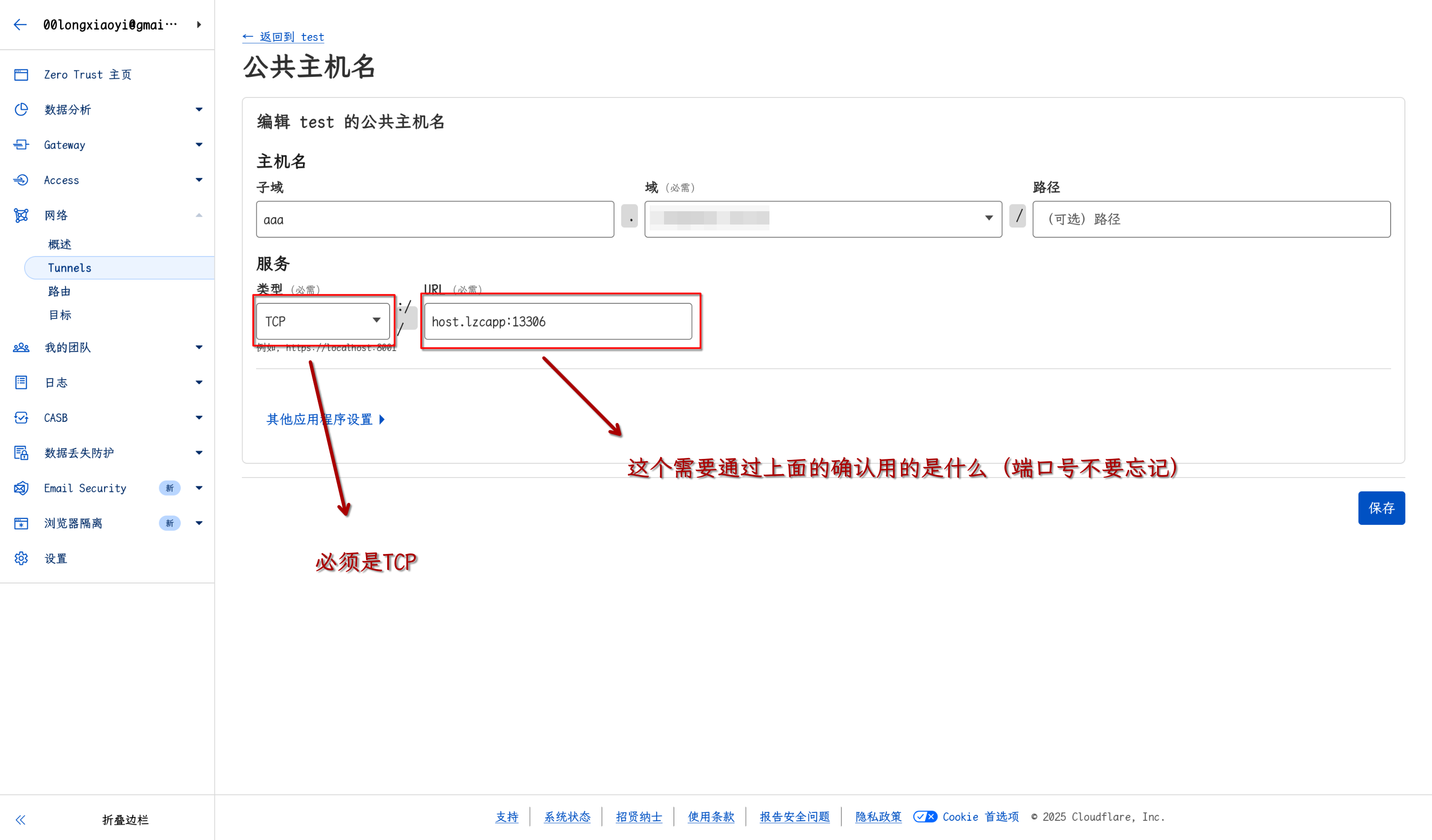Click the Logs (日志) icon
This screenshot has height=840, width=1432.
[x=21, y=382]
